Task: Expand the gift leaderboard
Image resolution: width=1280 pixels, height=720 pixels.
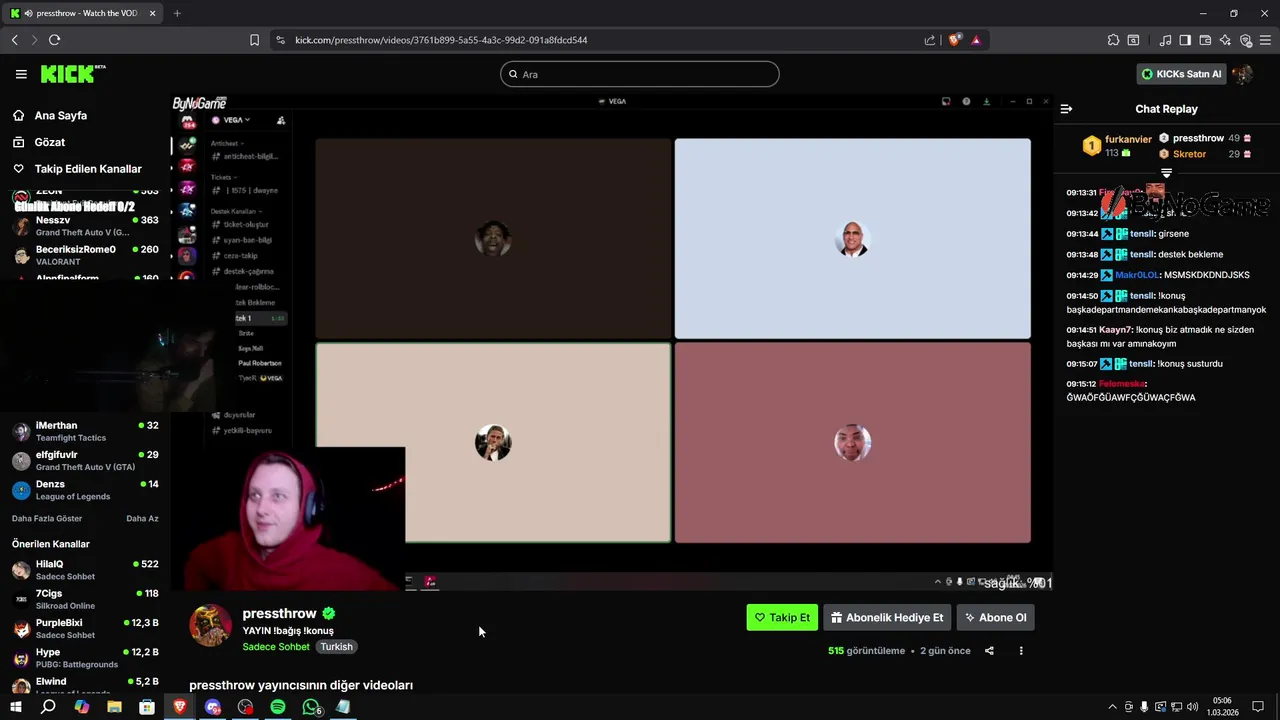Action: click(1166, 173)
